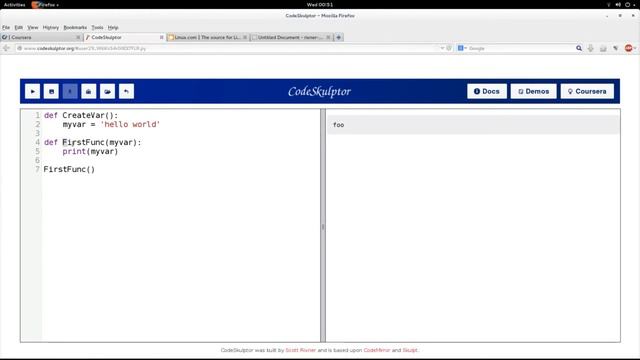Open the File menu
The width and height of the screenshot is (640, 360).
point(6,27)
